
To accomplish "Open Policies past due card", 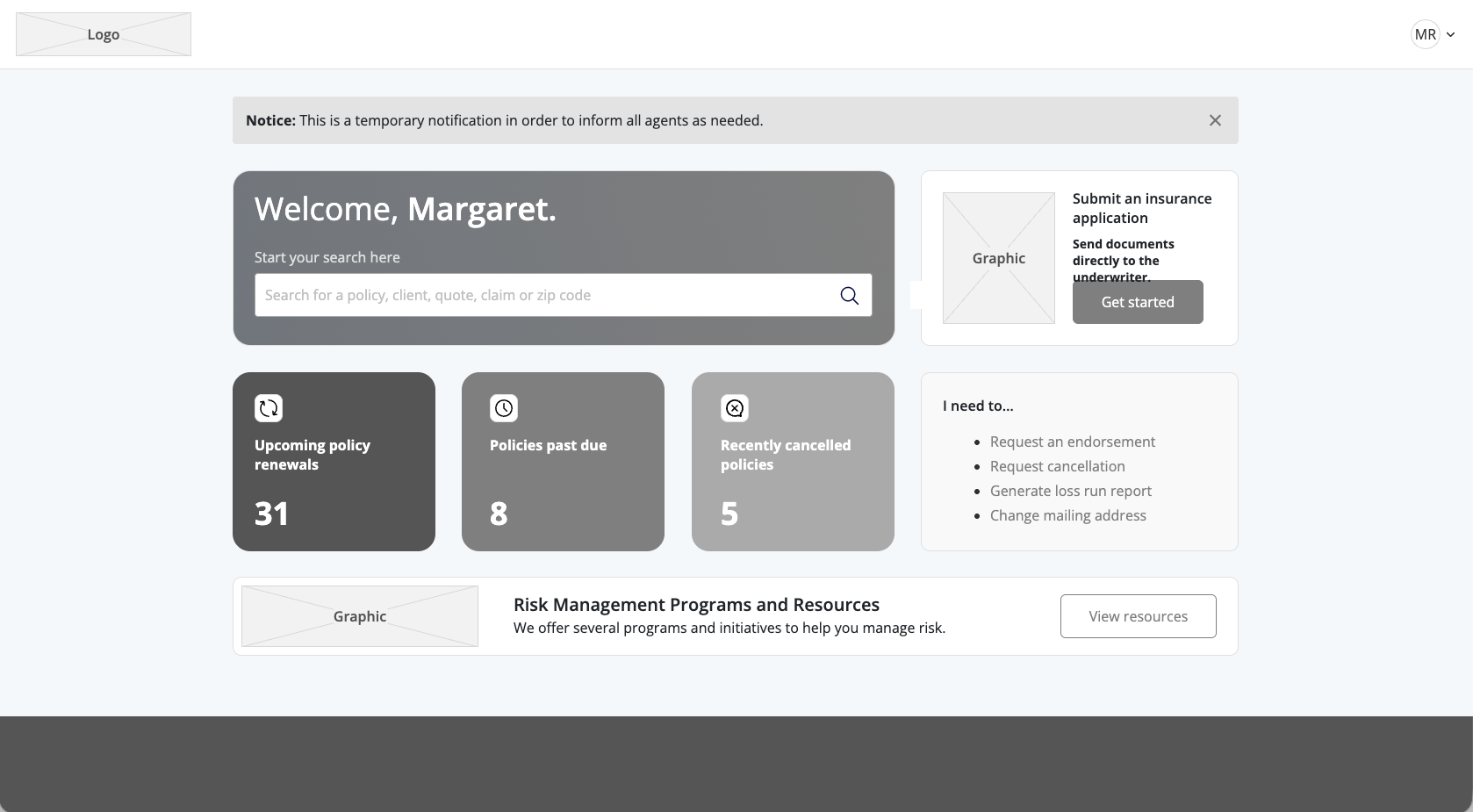I will [563, 462].
